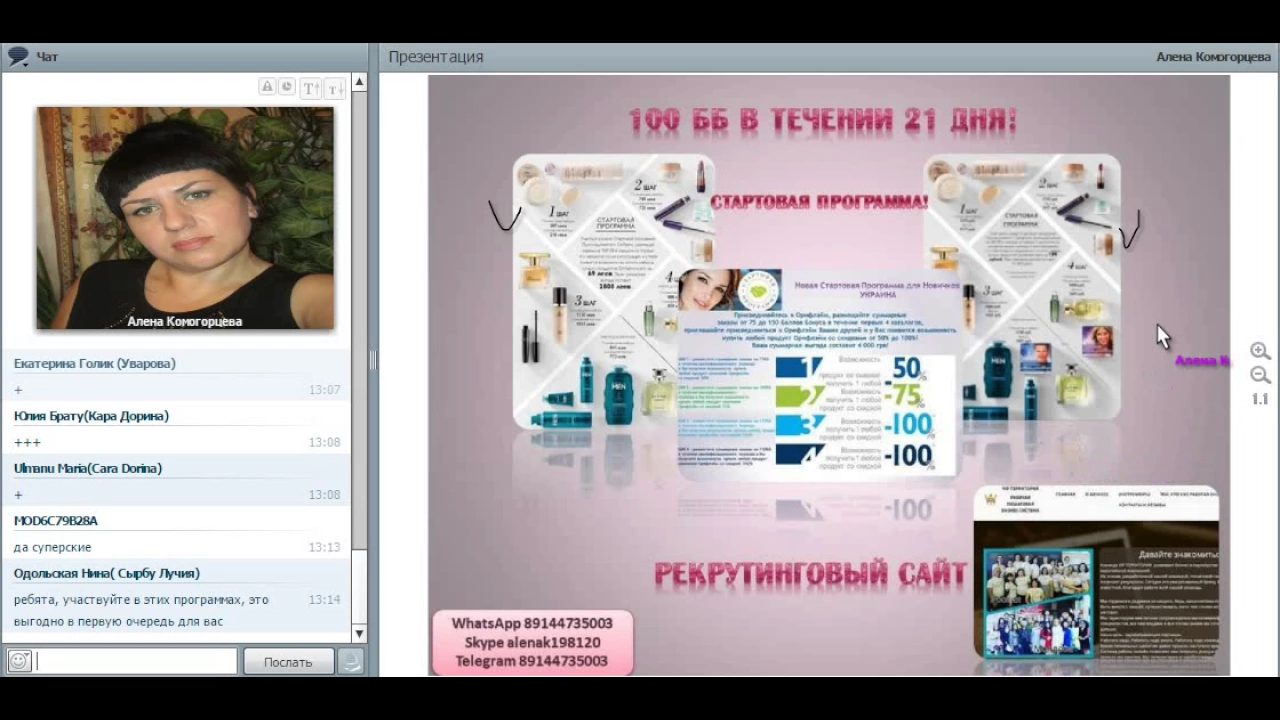Select chat name Ultmanu Maria(Cara Dorina)

pyautogui.click(x=88, y=468)
